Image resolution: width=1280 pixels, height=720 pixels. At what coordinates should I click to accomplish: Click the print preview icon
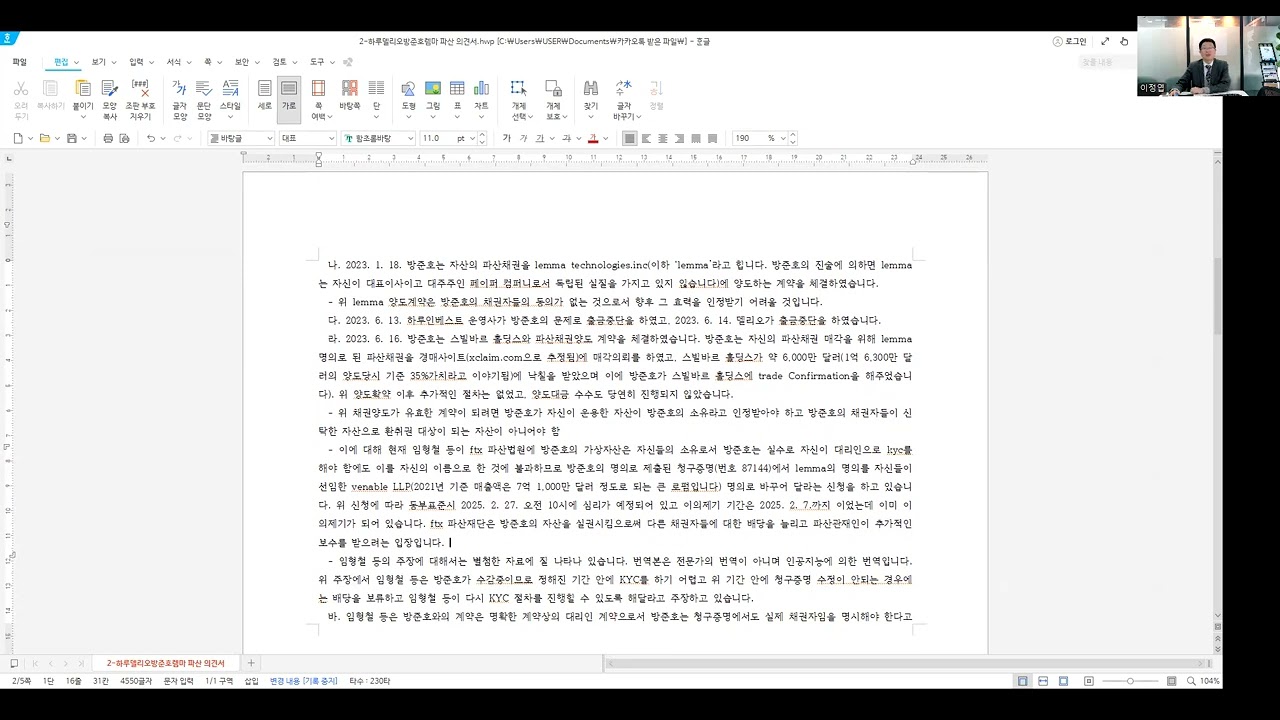(x=124, y=138)
